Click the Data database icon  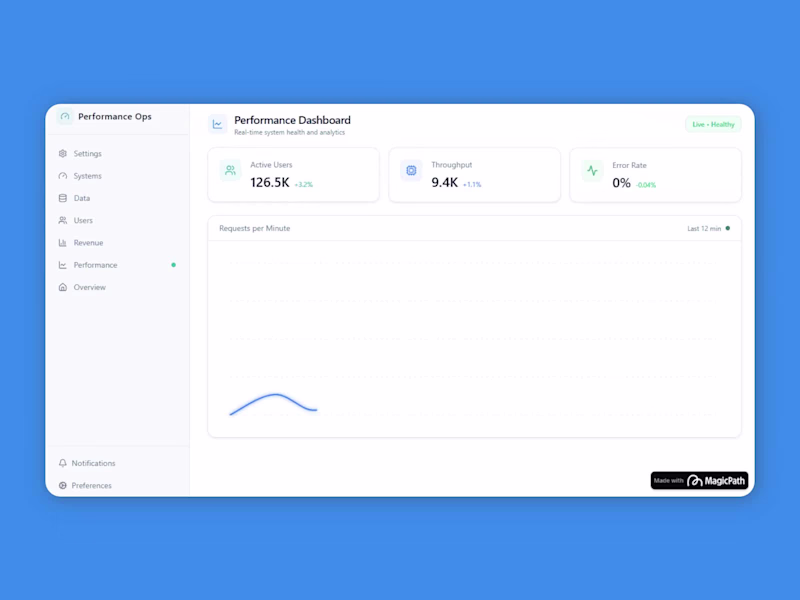tap(63, 198)
